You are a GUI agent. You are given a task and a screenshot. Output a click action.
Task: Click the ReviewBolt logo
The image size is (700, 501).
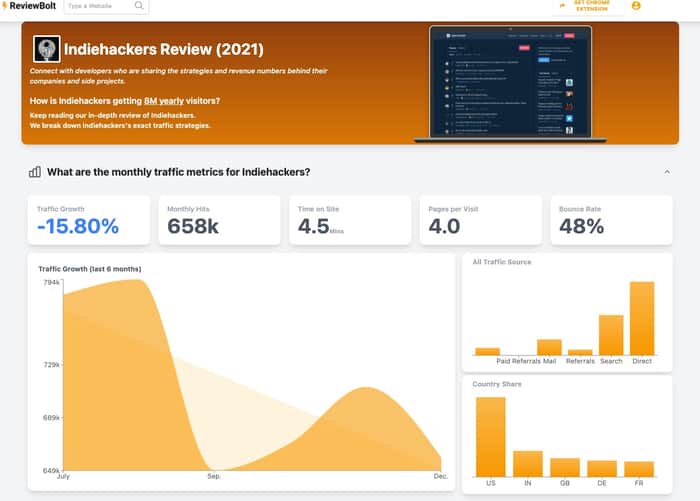29,6
